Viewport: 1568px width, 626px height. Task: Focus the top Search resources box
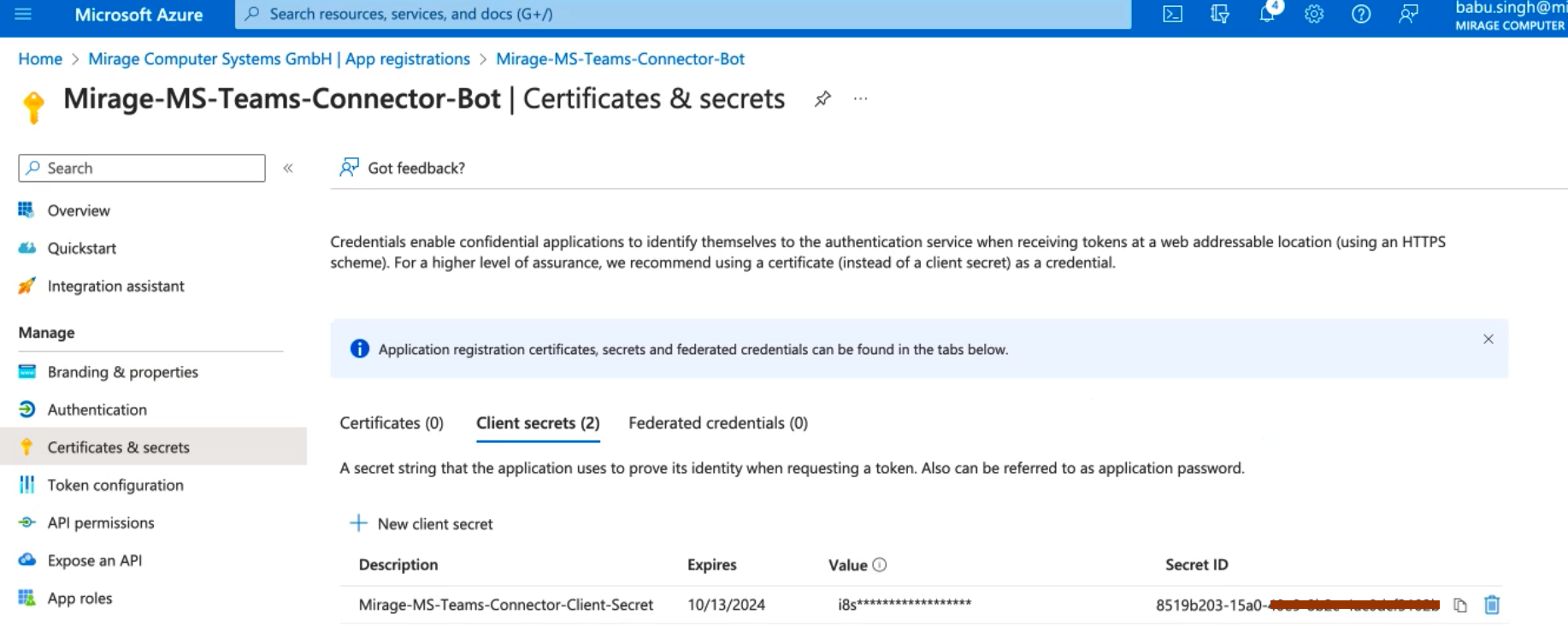coord(683,15)
